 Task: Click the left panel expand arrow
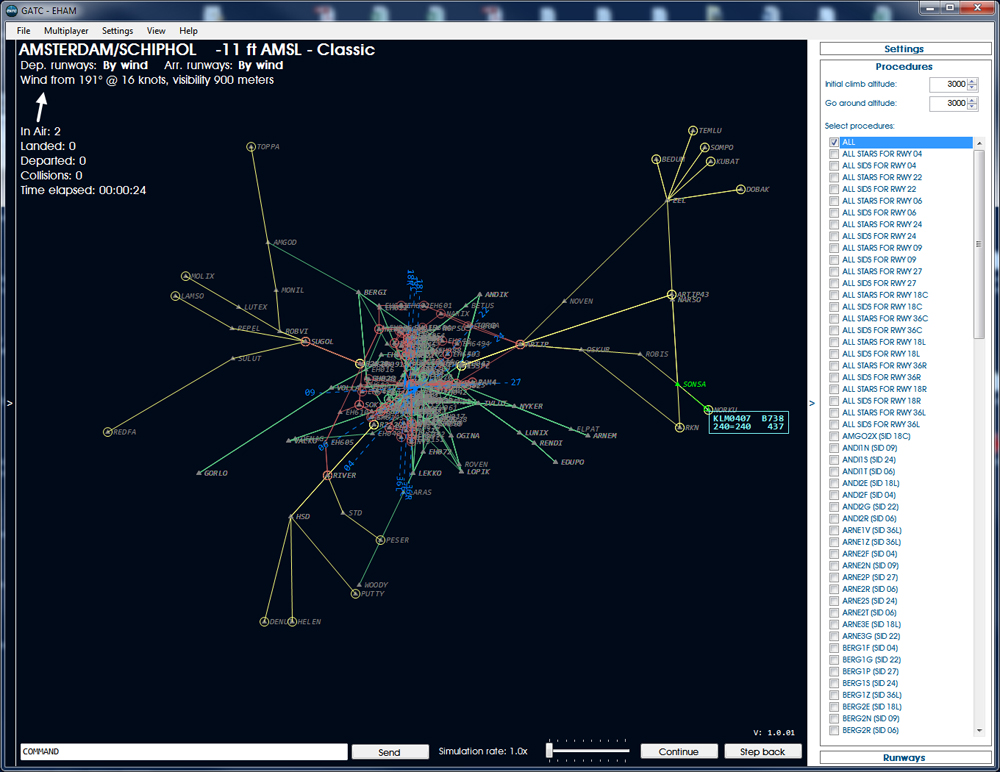coord(9,403)
